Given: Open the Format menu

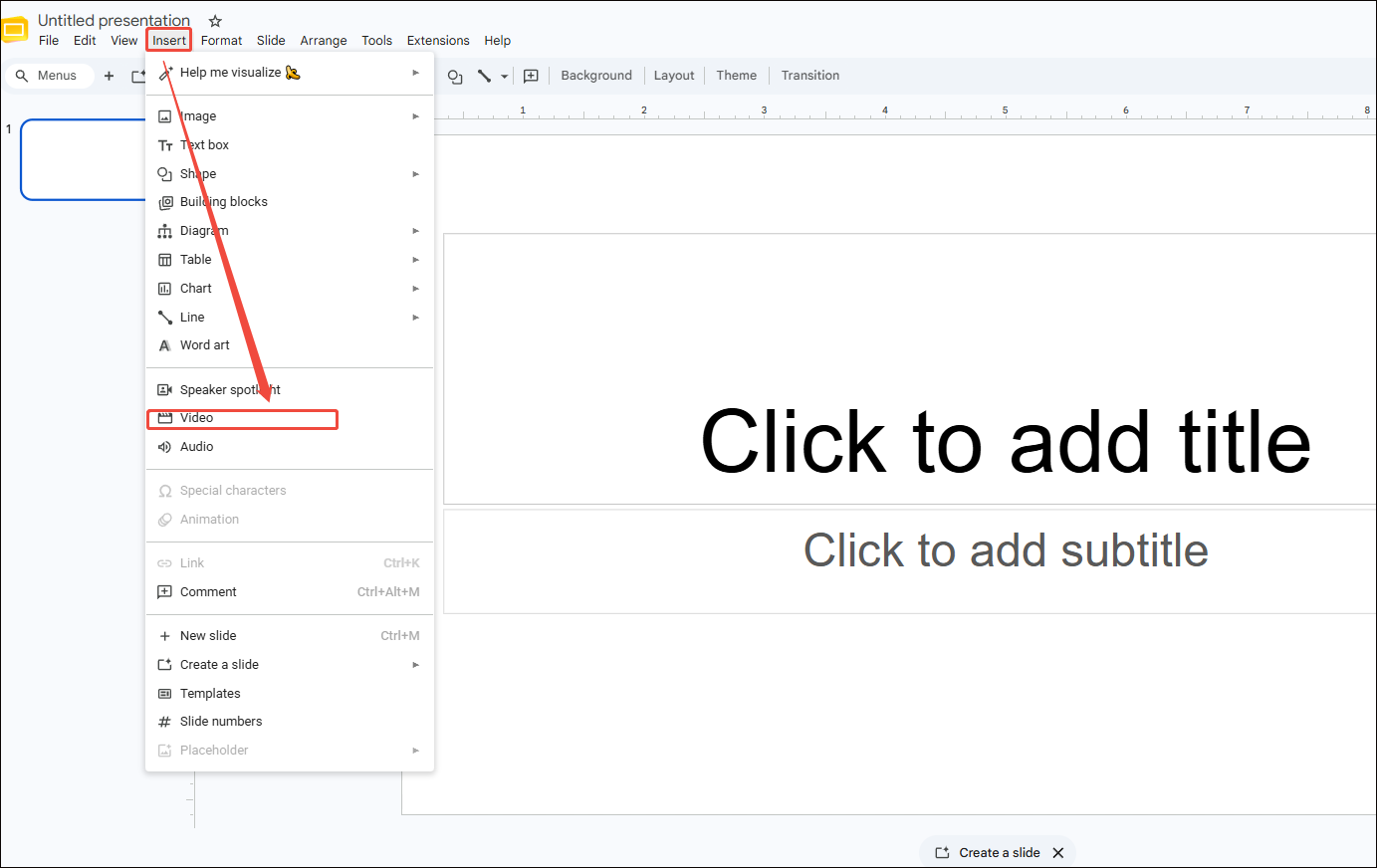Looking at the screenshot, I should pyautogui.click(x=221, y=41).
